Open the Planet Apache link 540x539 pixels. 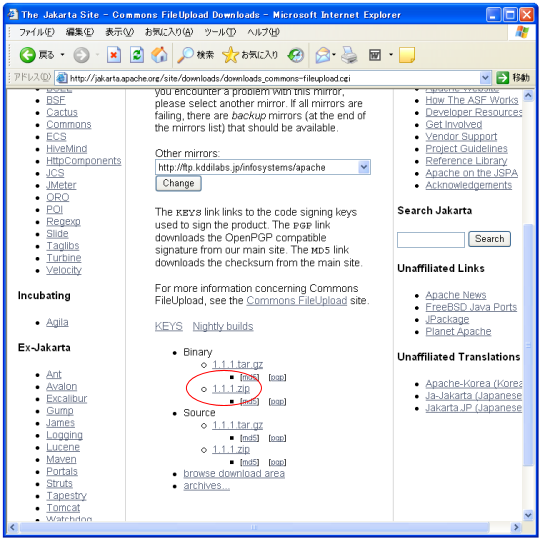tap(458, 331)
